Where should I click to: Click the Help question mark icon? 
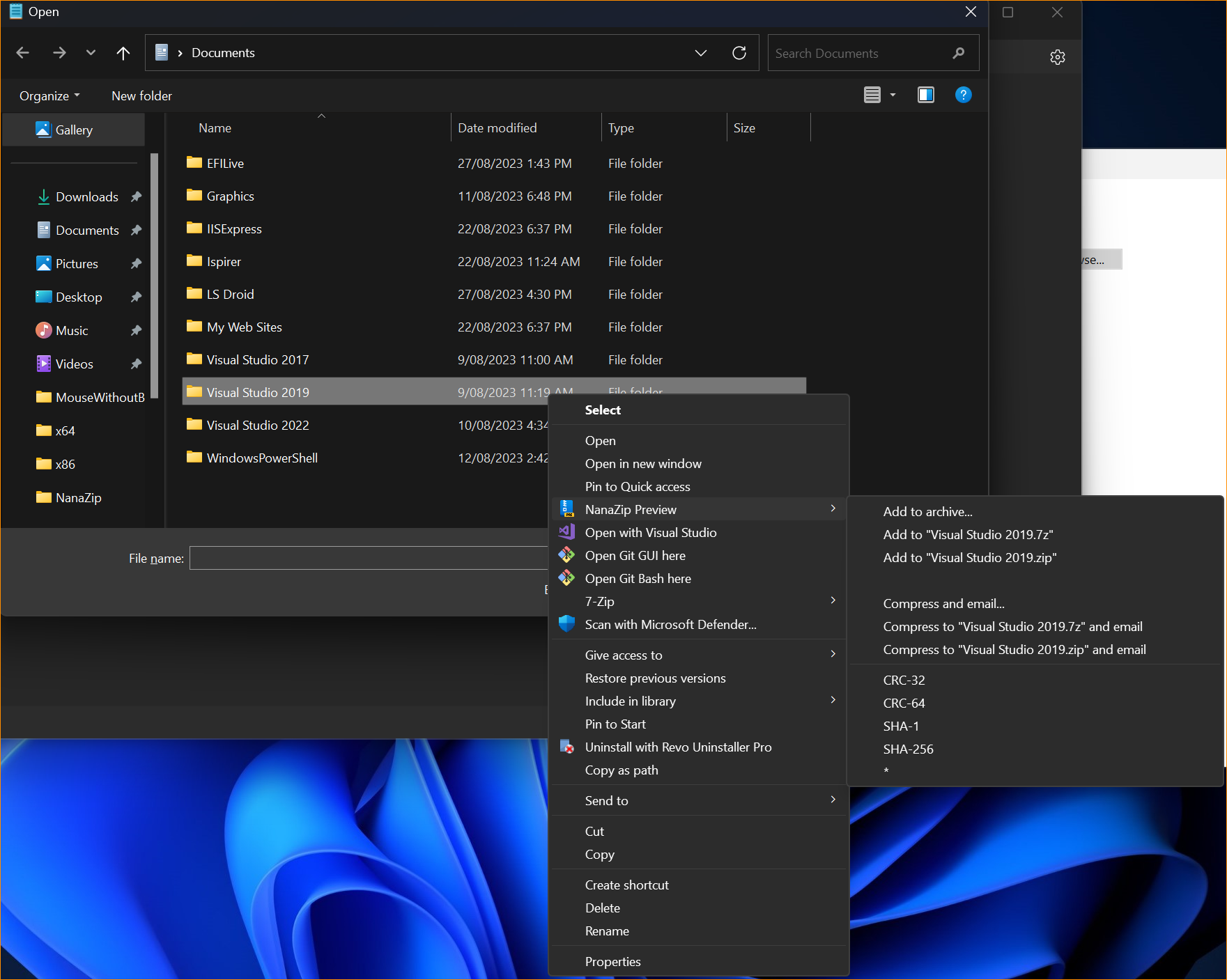[963, 95]
